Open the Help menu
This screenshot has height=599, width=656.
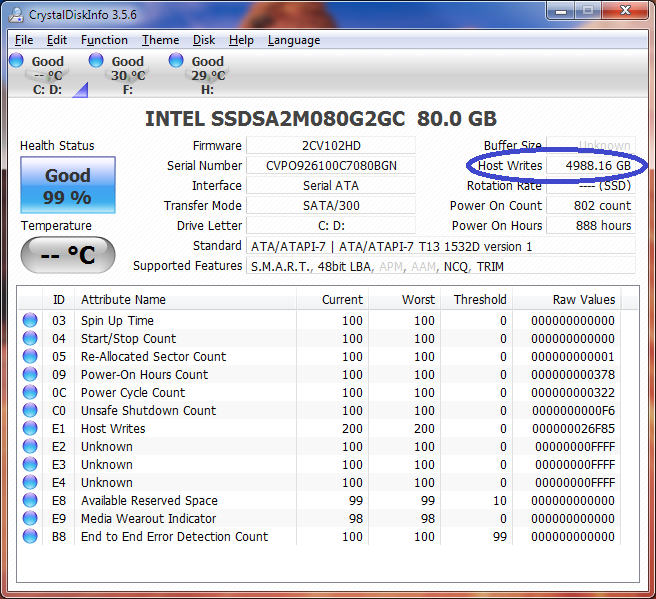(x=241, y=40)
